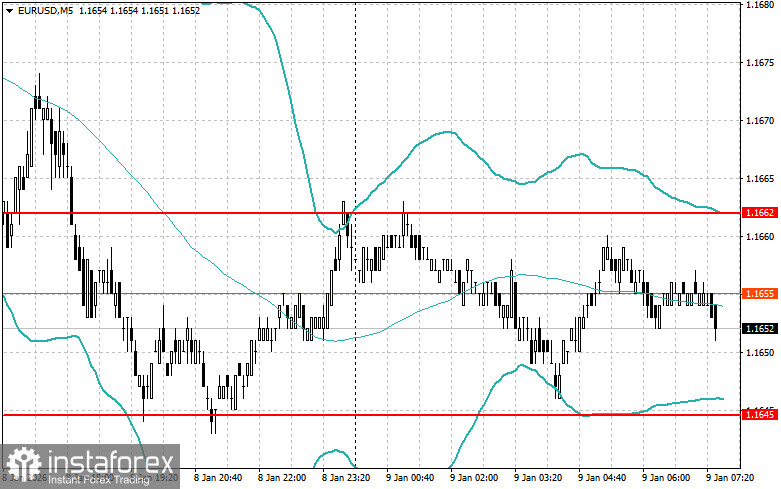Click the instaforex gear logo icon

coord(24,464)
